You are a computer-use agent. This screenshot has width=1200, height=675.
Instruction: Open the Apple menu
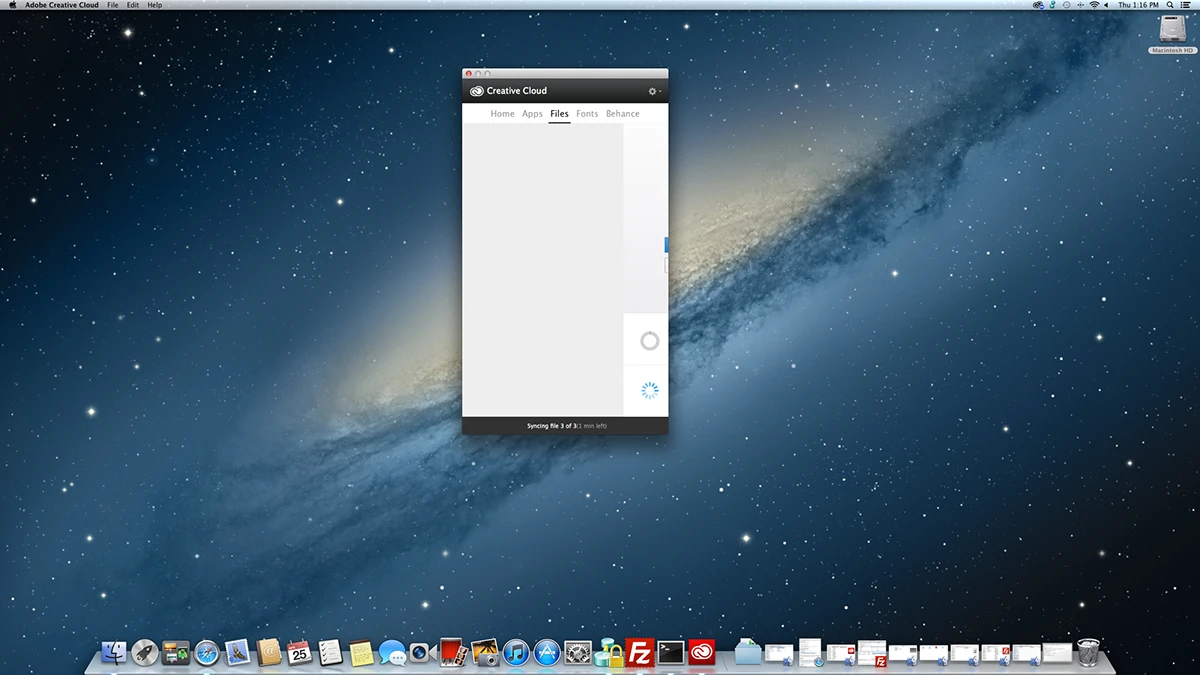point(12,5)
